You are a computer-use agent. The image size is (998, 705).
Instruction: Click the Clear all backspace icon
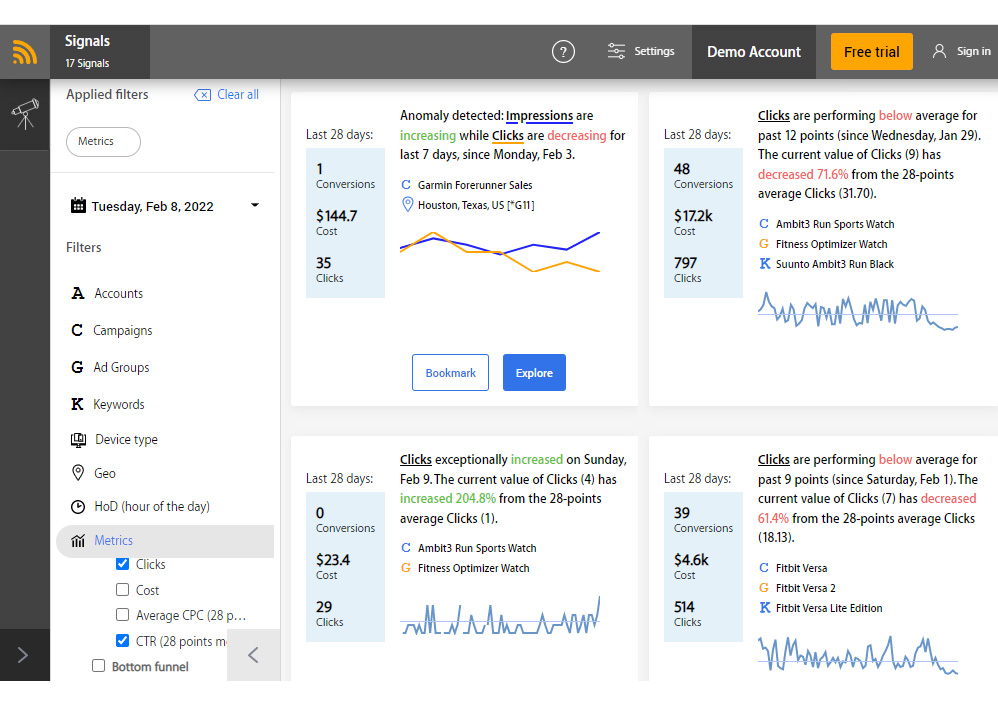tap(202, 95)
